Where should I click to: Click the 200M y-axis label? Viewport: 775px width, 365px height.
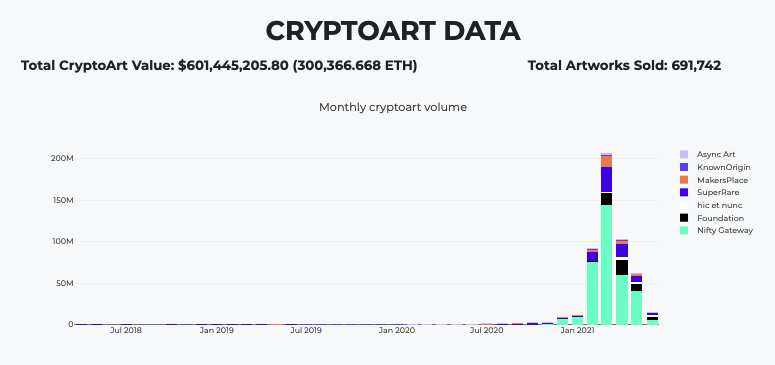(x=63, y=158)
